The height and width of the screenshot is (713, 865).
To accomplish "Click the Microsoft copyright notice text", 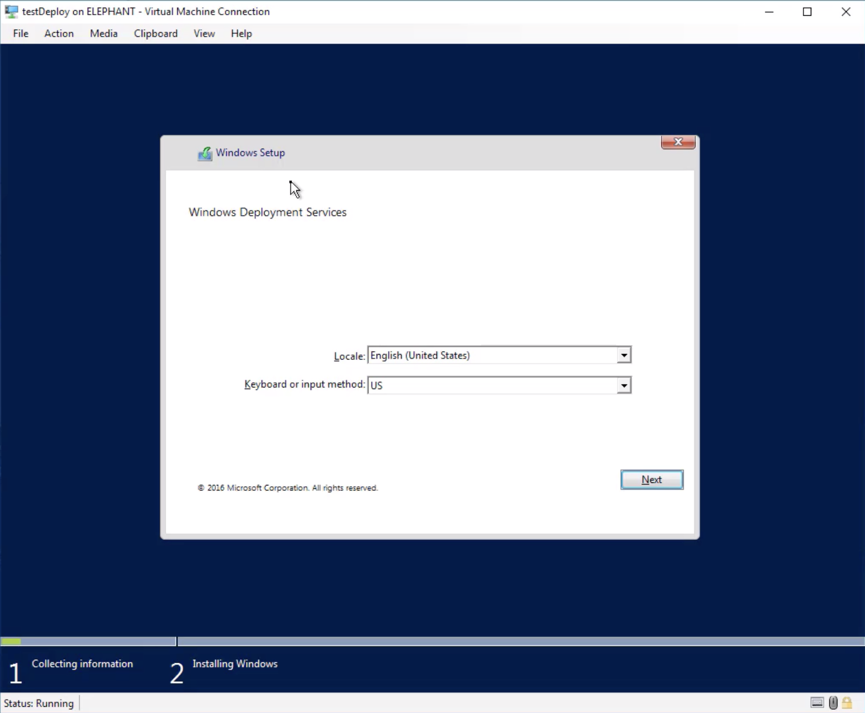I will point(287,488).
